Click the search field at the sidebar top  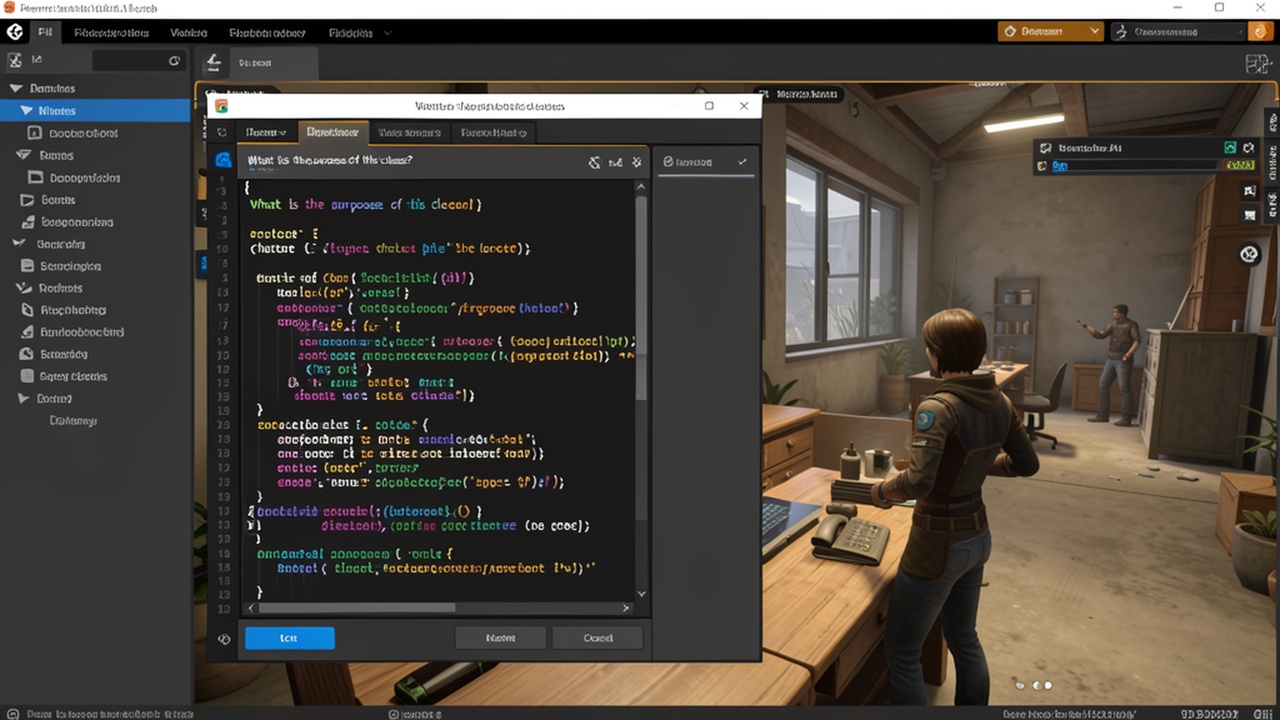click(138, 61)
